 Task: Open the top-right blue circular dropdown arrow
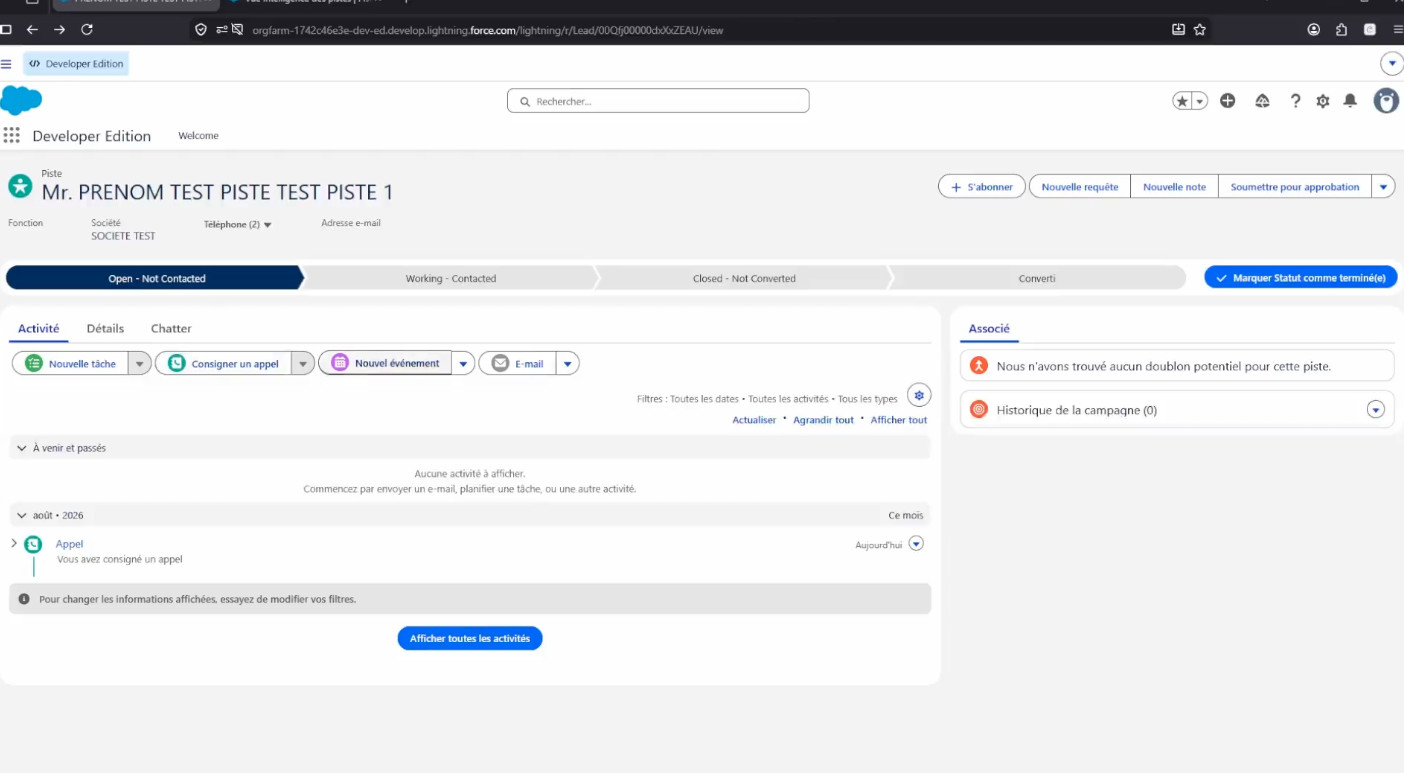[1392, 64]
